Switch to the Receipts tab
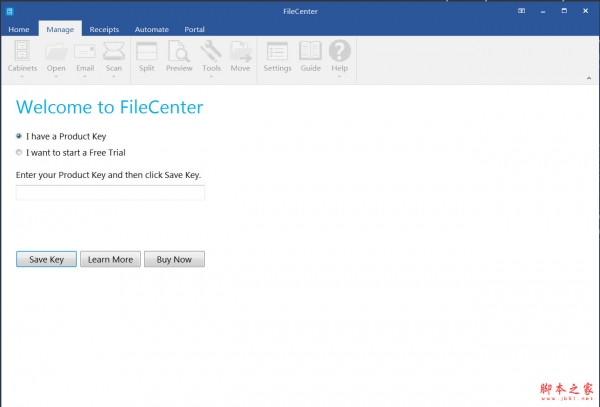The height and width of the screenshot is (407, 600). [x=104, y=30]
